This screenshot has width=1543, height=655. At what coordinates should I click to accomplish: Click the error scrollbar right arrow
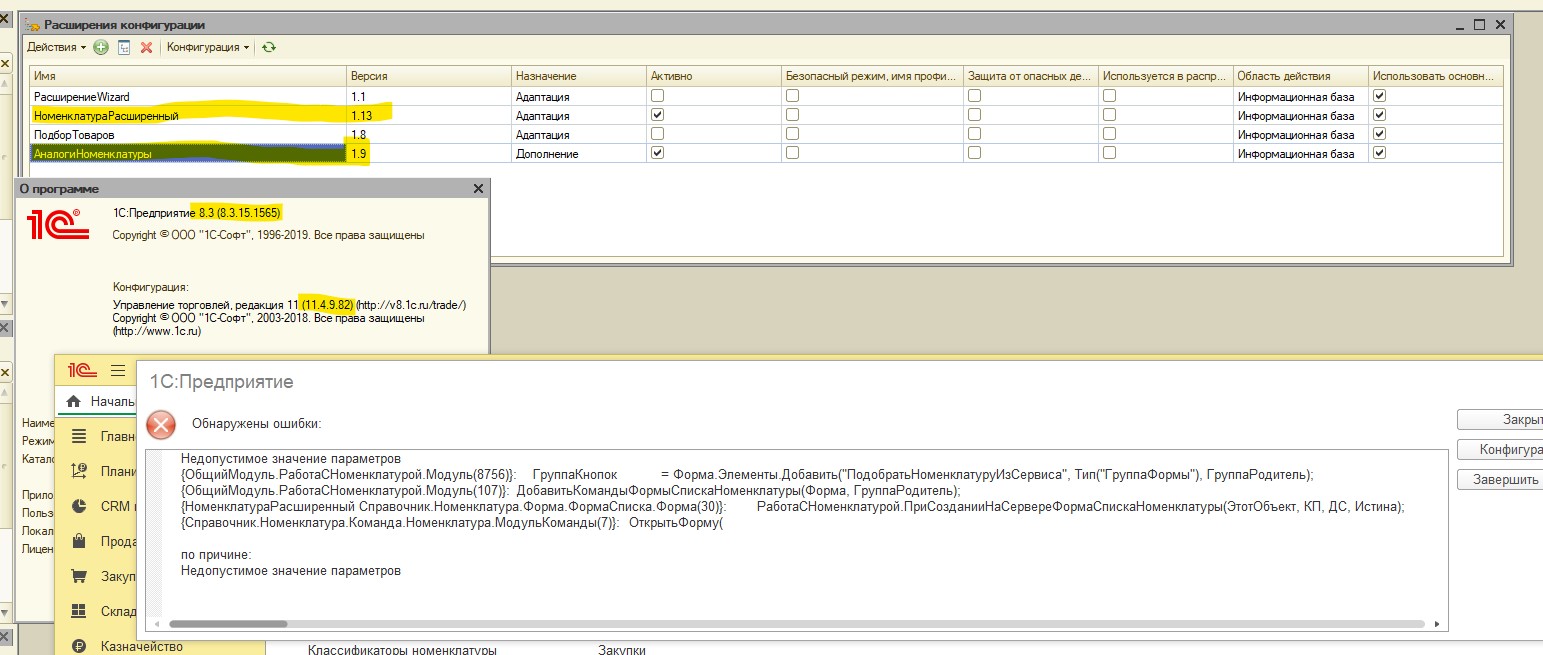point(1436,624)
